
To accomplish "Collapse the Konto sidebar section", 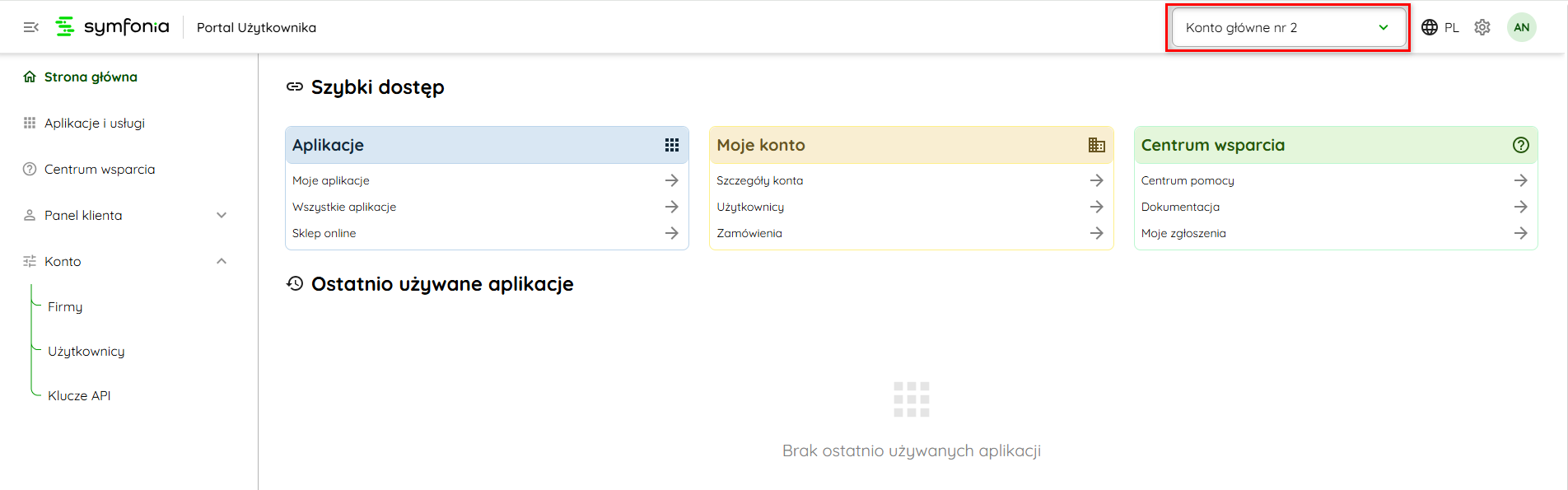I will [x=221, y=261].
